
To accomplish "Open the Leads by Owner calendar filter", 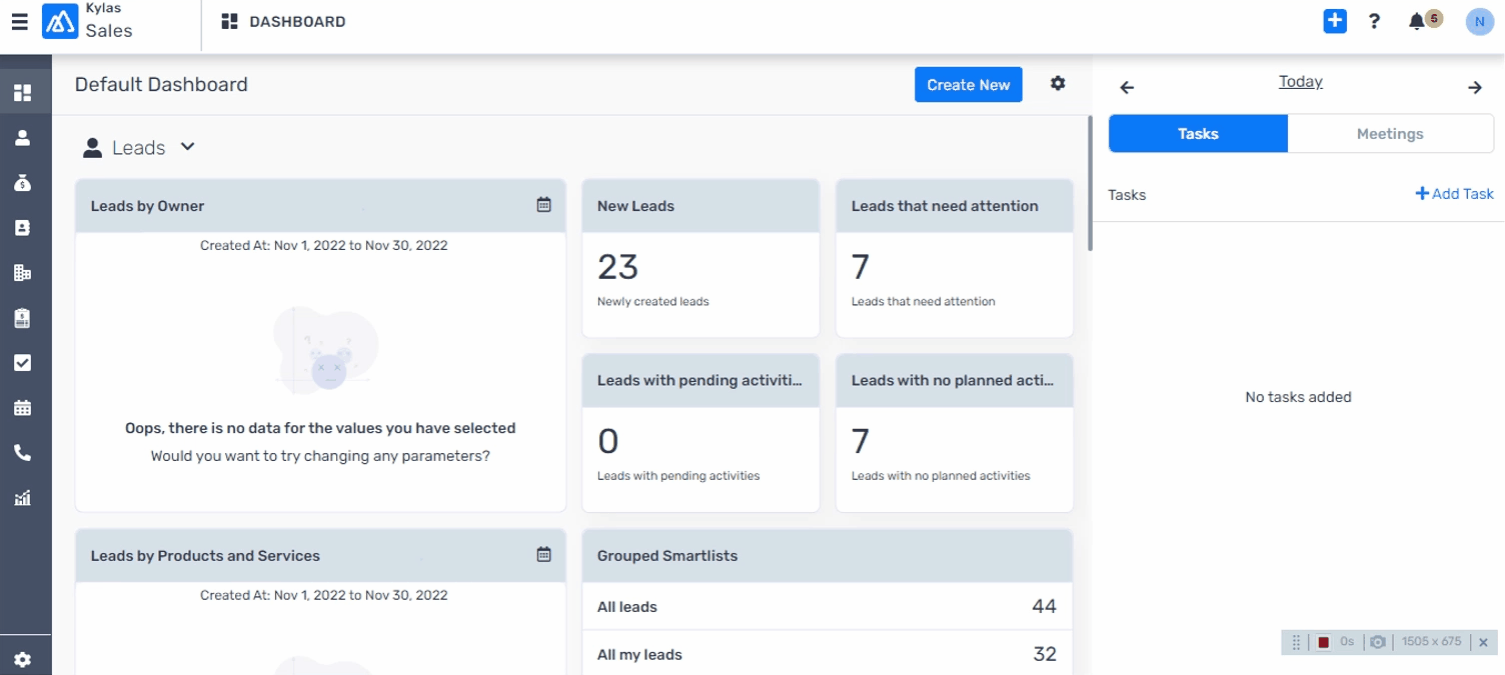I will 544,205.
